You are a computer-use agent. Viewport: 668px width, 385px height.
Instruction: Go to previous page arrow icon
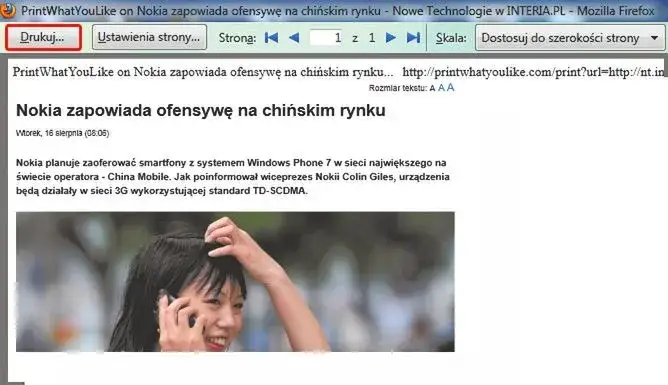click(x=294, y=38)
